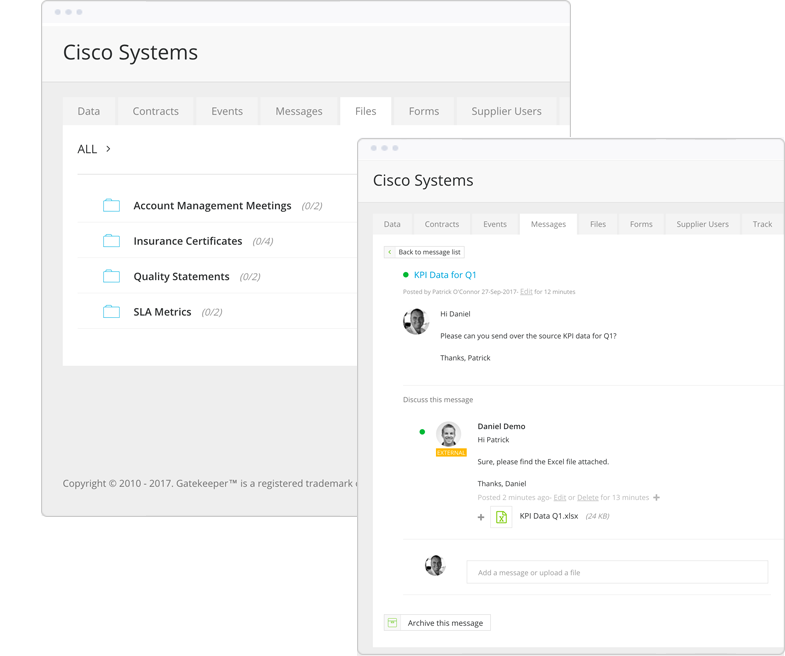Switch to the Contracts tab in the back window

pyautogui.click(x=155, y=111)
